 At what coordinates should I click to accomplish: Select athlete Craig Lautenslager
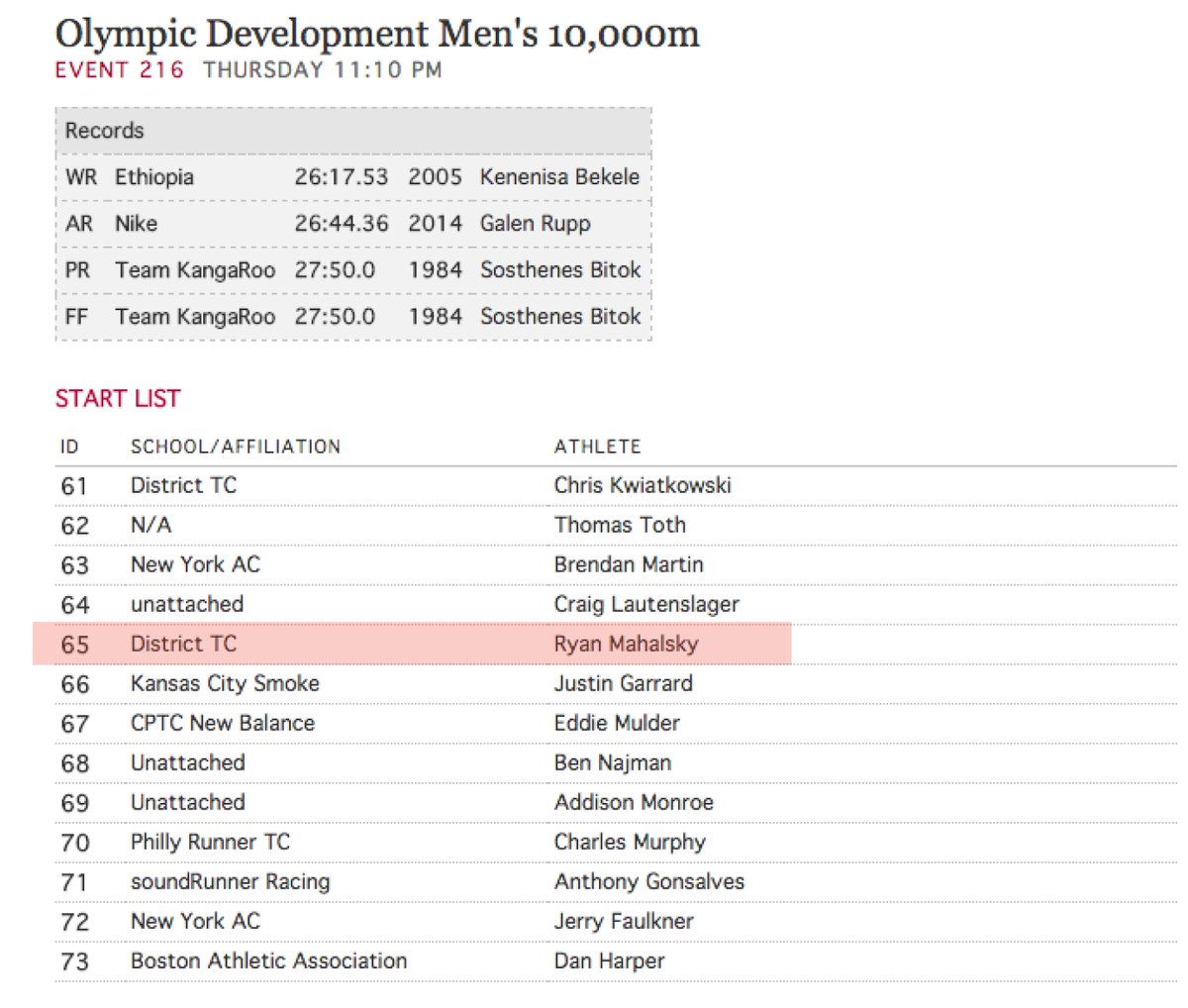click(x=646, y=604)
